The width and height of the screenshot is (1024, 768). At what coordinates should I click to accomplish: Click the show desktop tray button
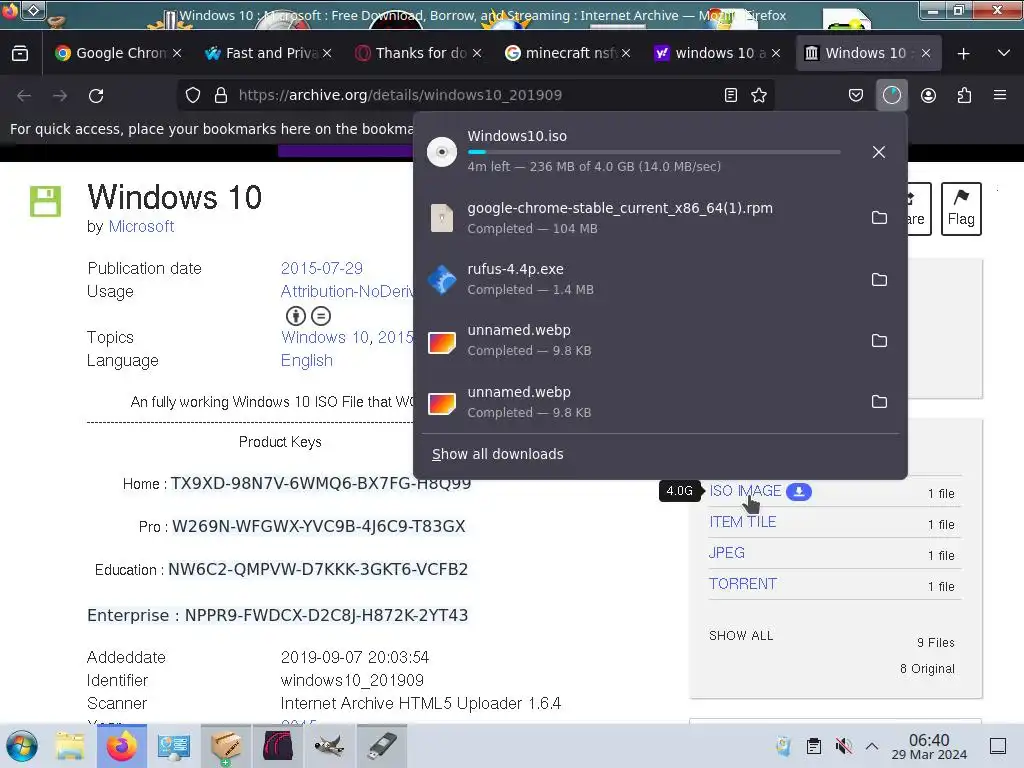(x=998, y=746)
